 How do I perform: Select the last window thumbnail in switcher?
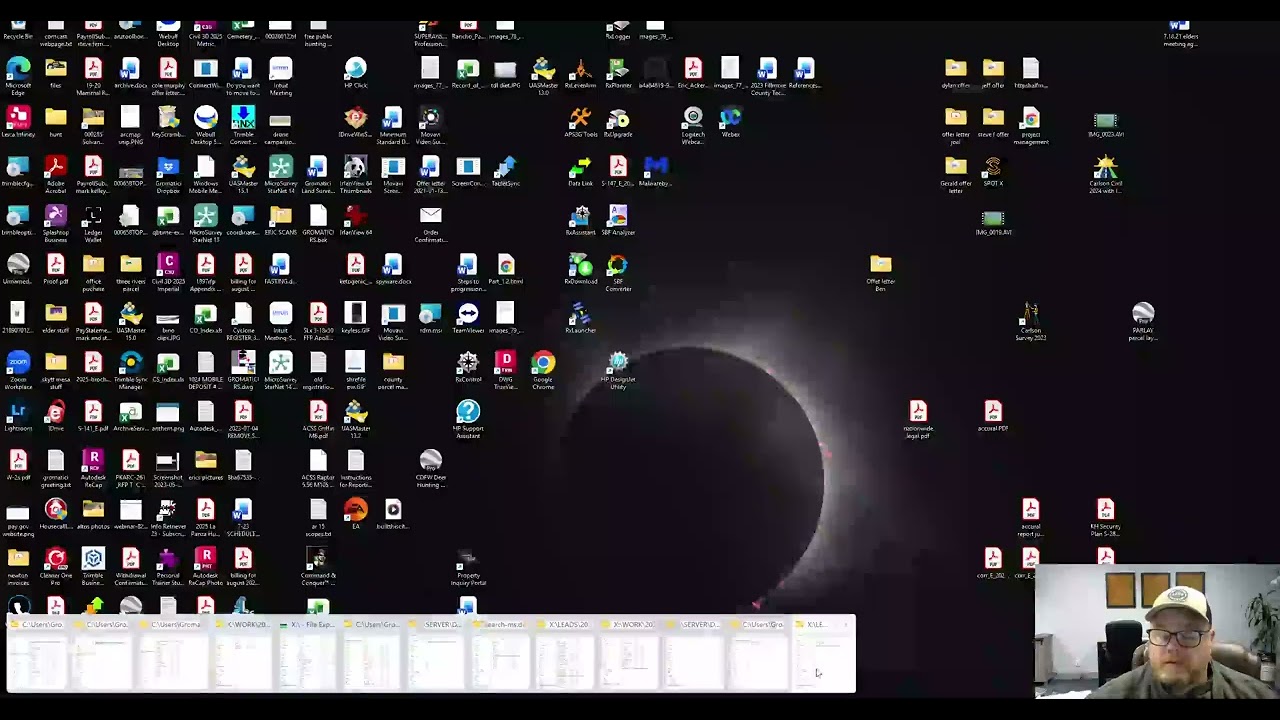(x=822, y=655)
